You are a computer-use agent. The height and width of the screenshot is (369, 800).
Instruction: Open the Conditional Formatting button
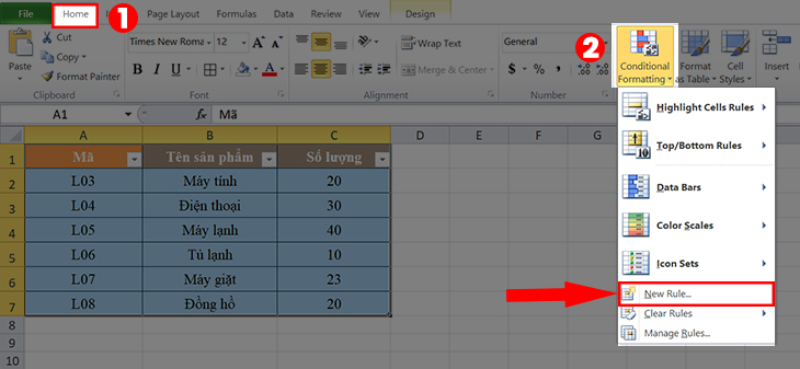(645, 56)
